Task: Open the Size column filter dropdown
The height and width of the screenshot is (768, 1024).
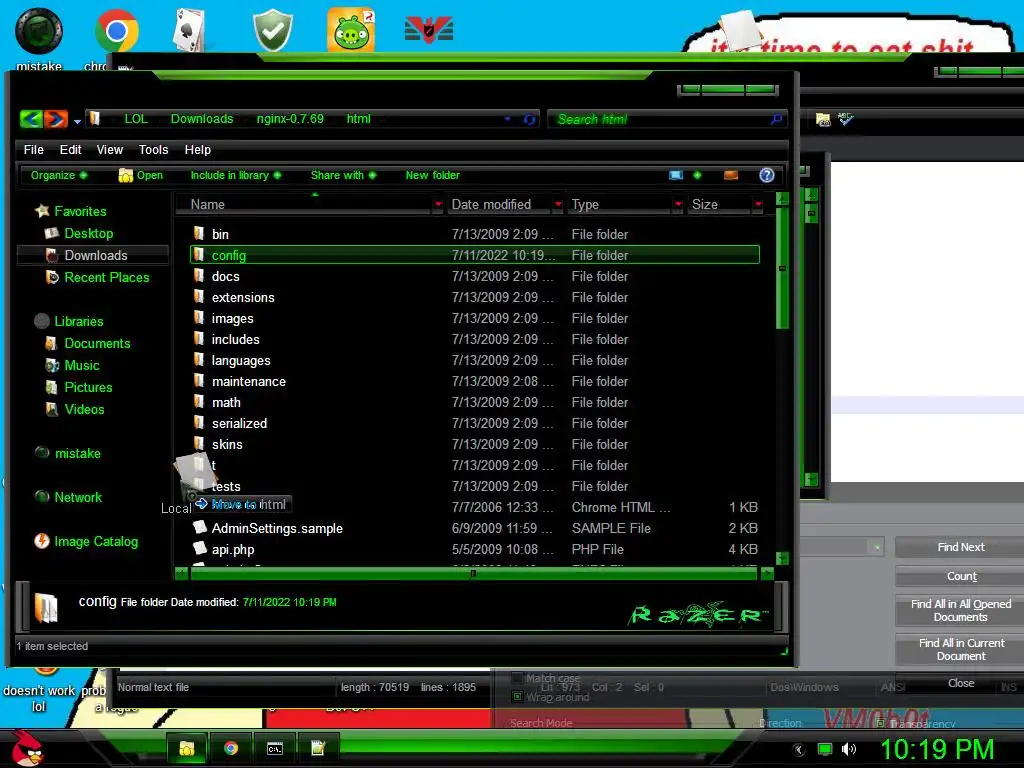Action: click(758, 204)
